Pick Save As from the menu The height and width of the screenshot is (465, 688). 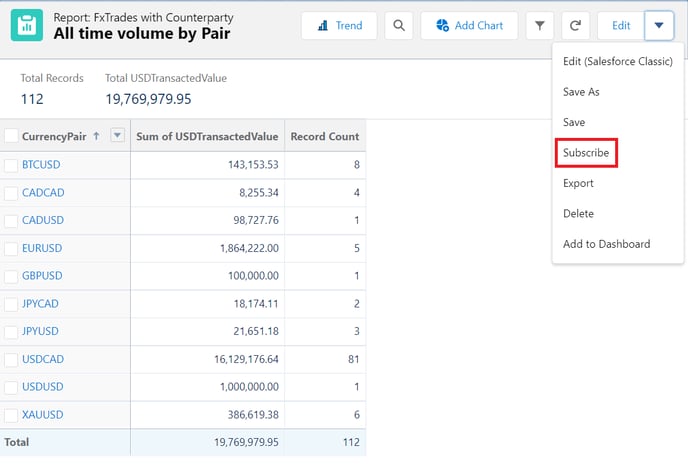point(581,92)
